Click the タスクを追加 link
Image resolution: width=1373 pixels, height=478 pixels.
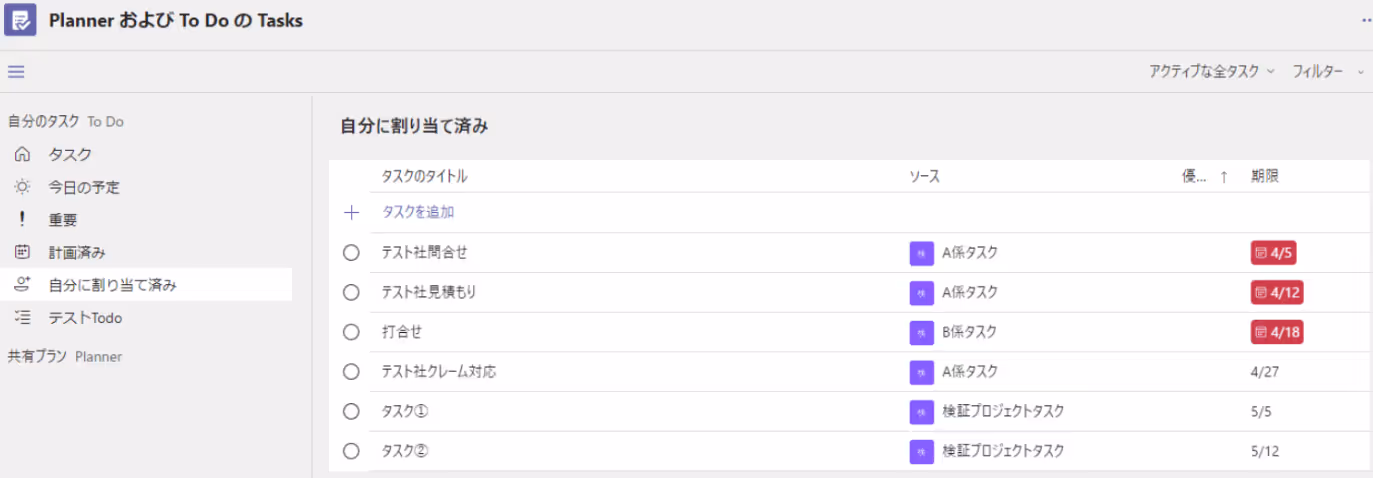point(418,212)
